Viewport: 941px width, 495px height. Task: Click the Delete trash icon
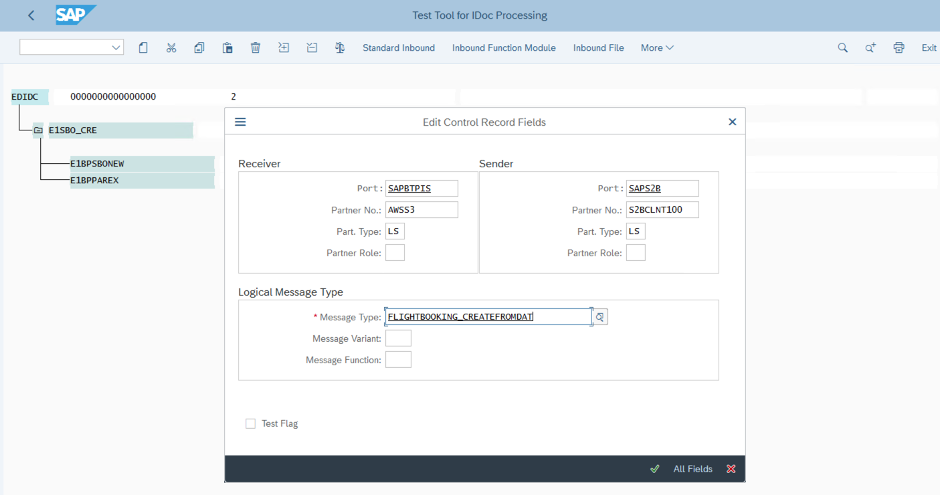pyautogui.click(x=255, y=47)
